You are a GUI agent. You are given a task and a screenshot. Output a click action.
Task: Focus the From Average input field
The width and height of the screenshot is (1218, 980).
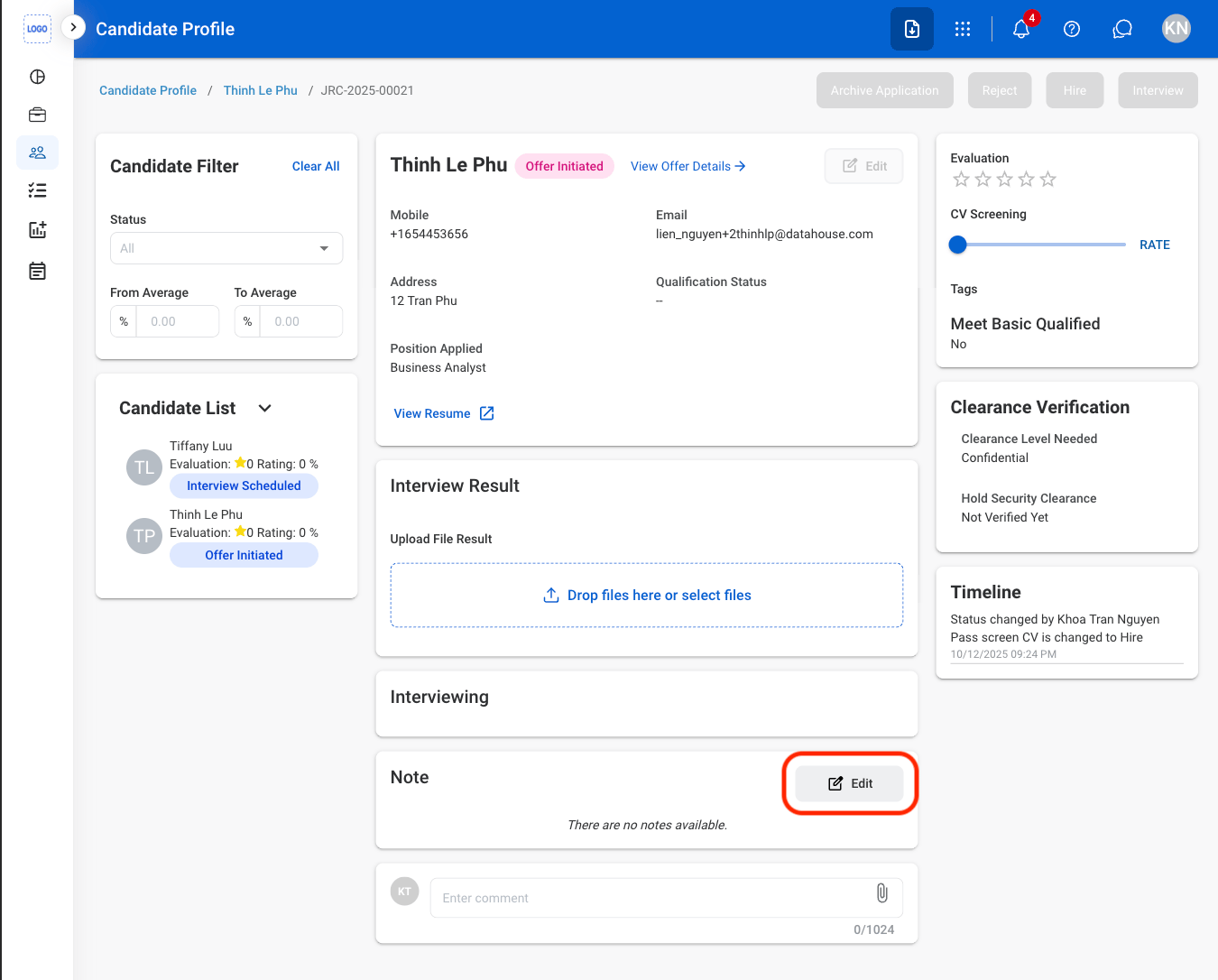(x=178, y=321)
